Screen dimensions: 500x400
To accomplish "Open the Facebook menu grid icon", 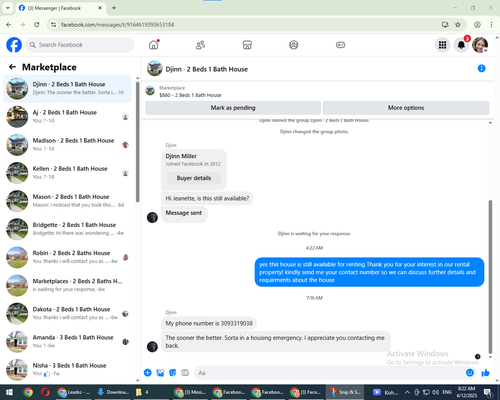I will (442, 45).
